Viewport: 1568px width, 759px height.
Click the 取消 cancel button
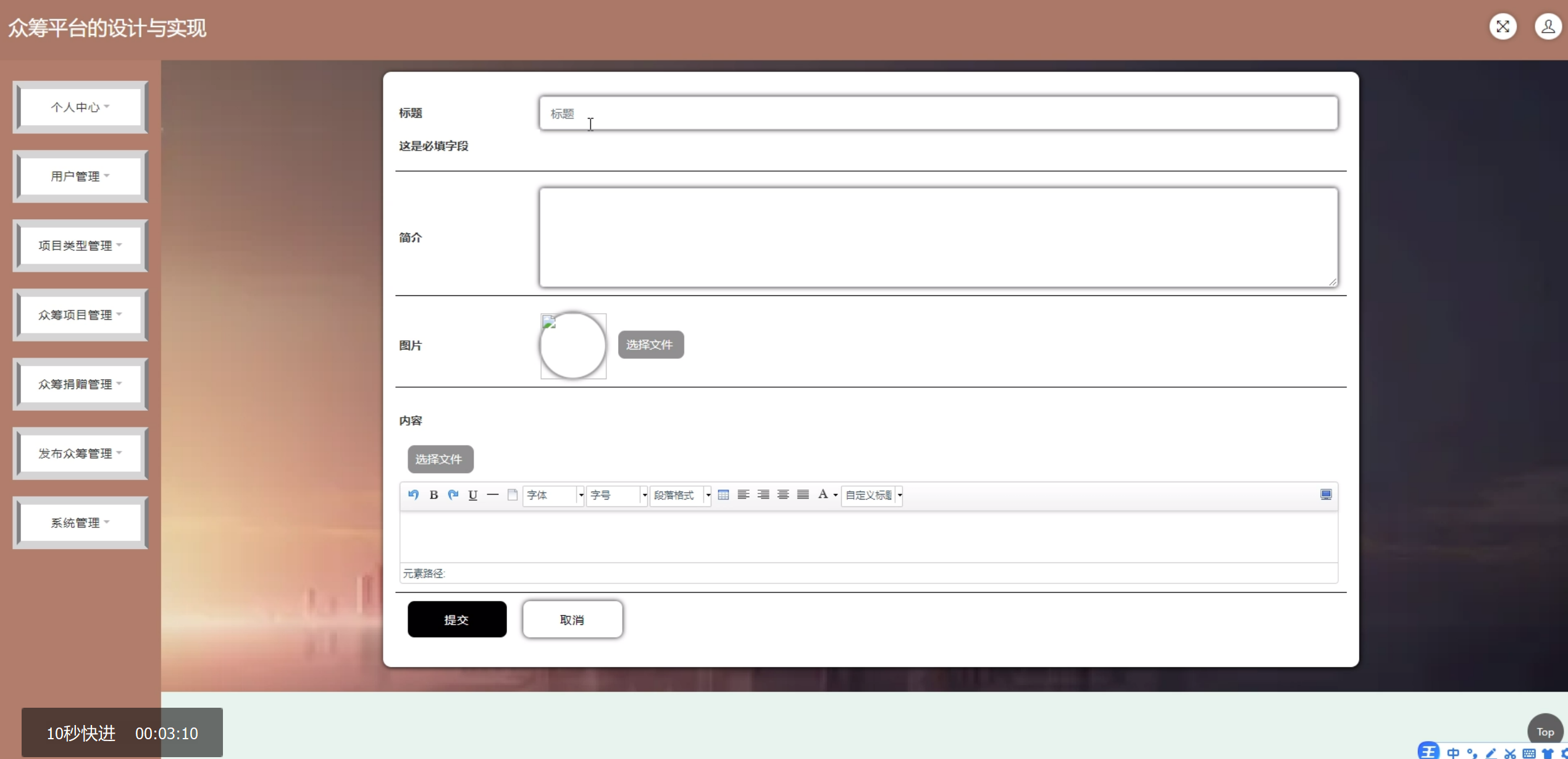coord(572,619)
